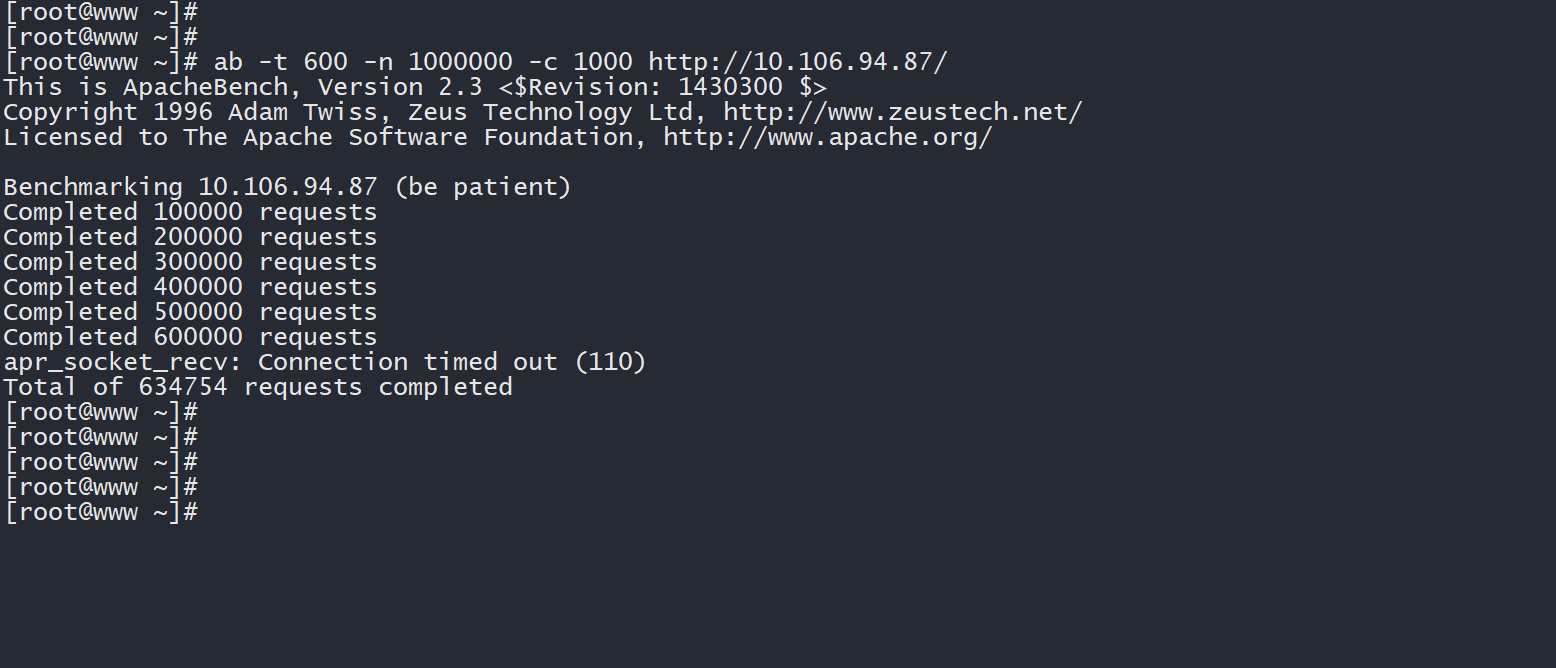Click the bottom-most empty shell prompt

pos(101,512)
